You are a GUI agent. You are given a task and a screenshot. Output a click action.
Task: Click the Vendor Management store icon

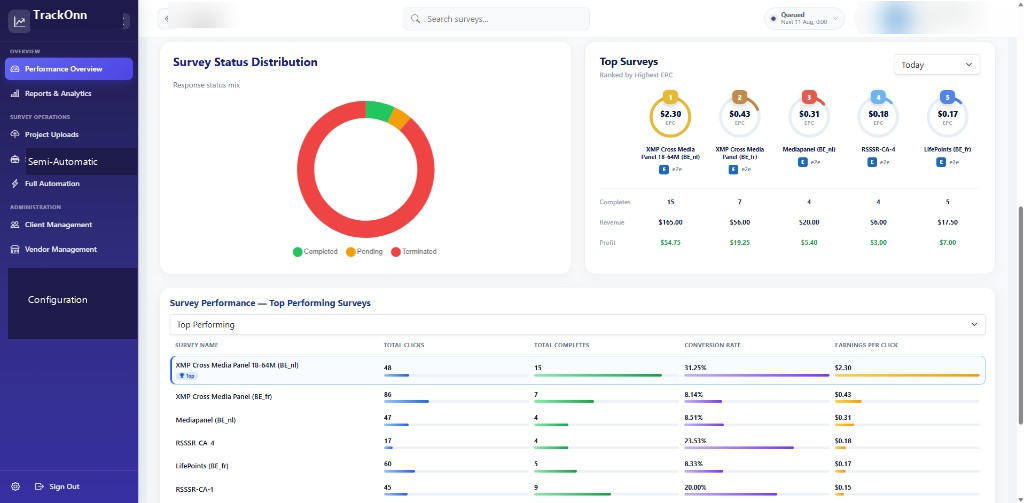coord(16,250)
